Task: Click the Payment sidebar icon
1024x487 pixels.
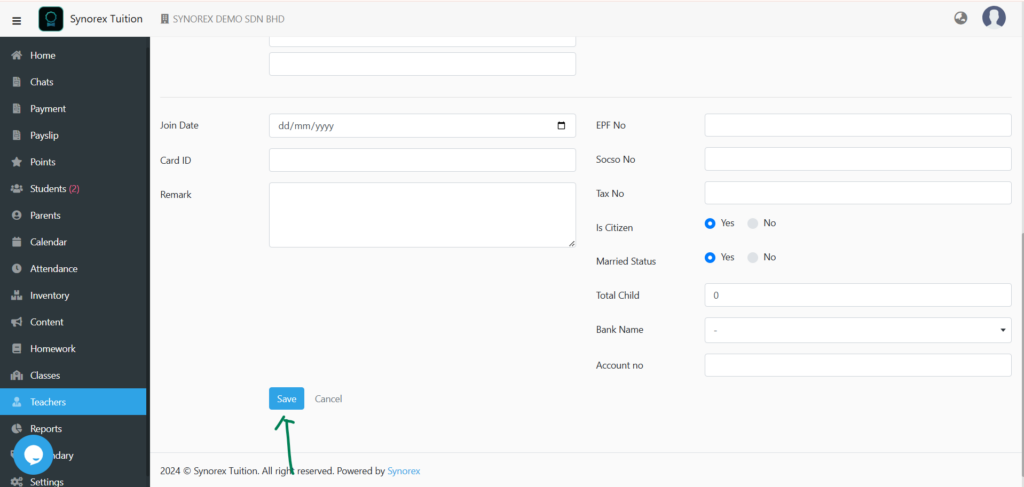Action: point(17,109)
